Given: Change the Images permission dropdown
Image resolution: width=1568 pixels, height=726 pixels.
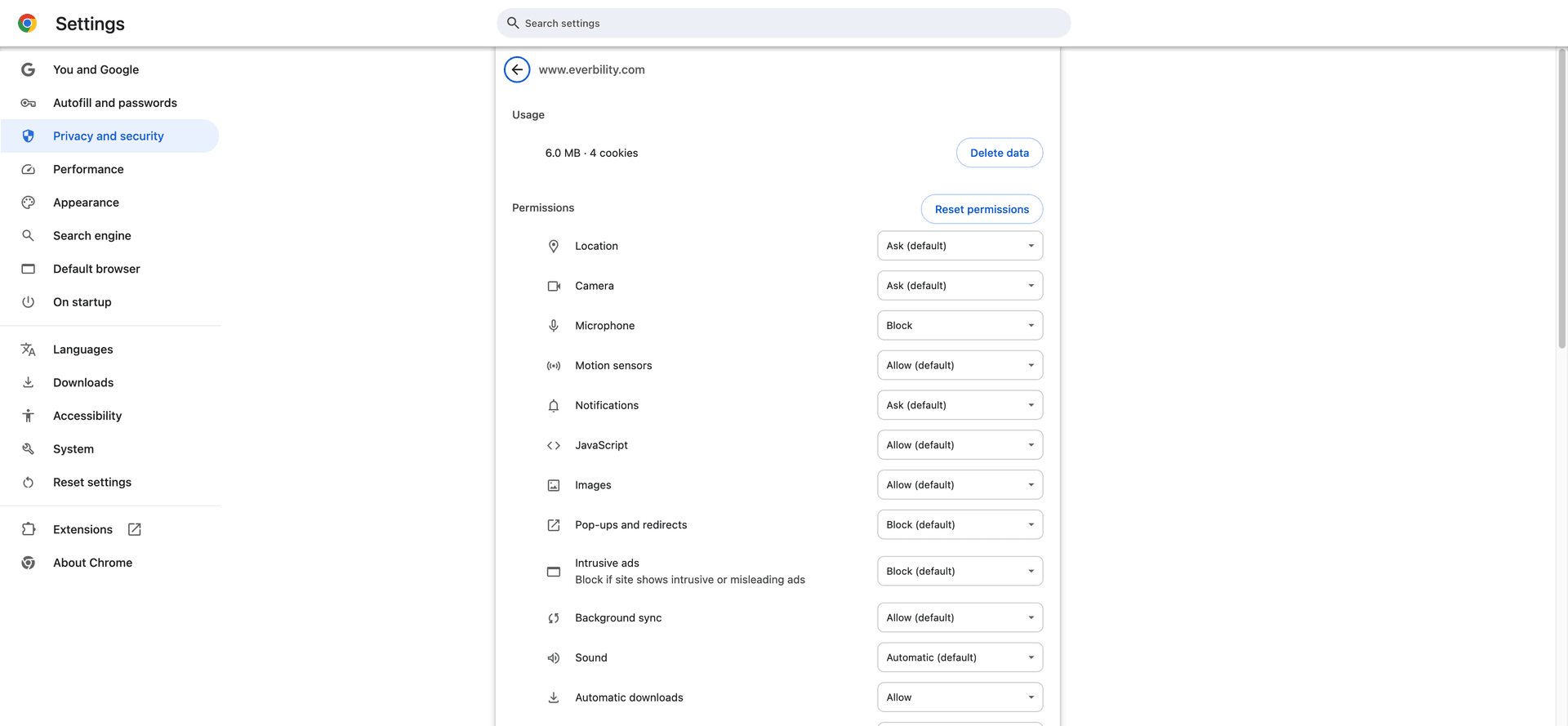Looking at the screenshot, I should point(960,484).
